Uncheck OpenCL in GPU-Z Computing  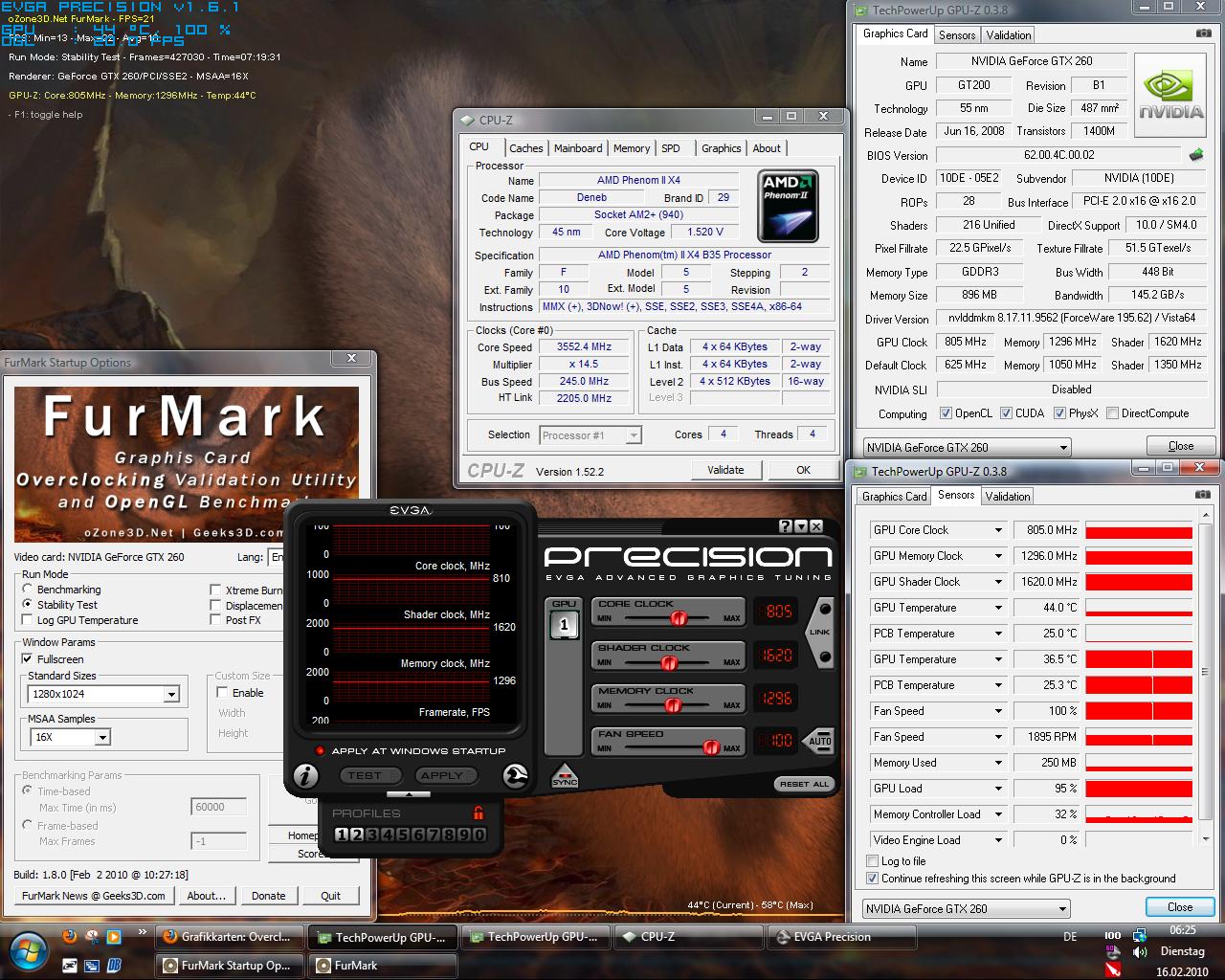coord(946,413)
